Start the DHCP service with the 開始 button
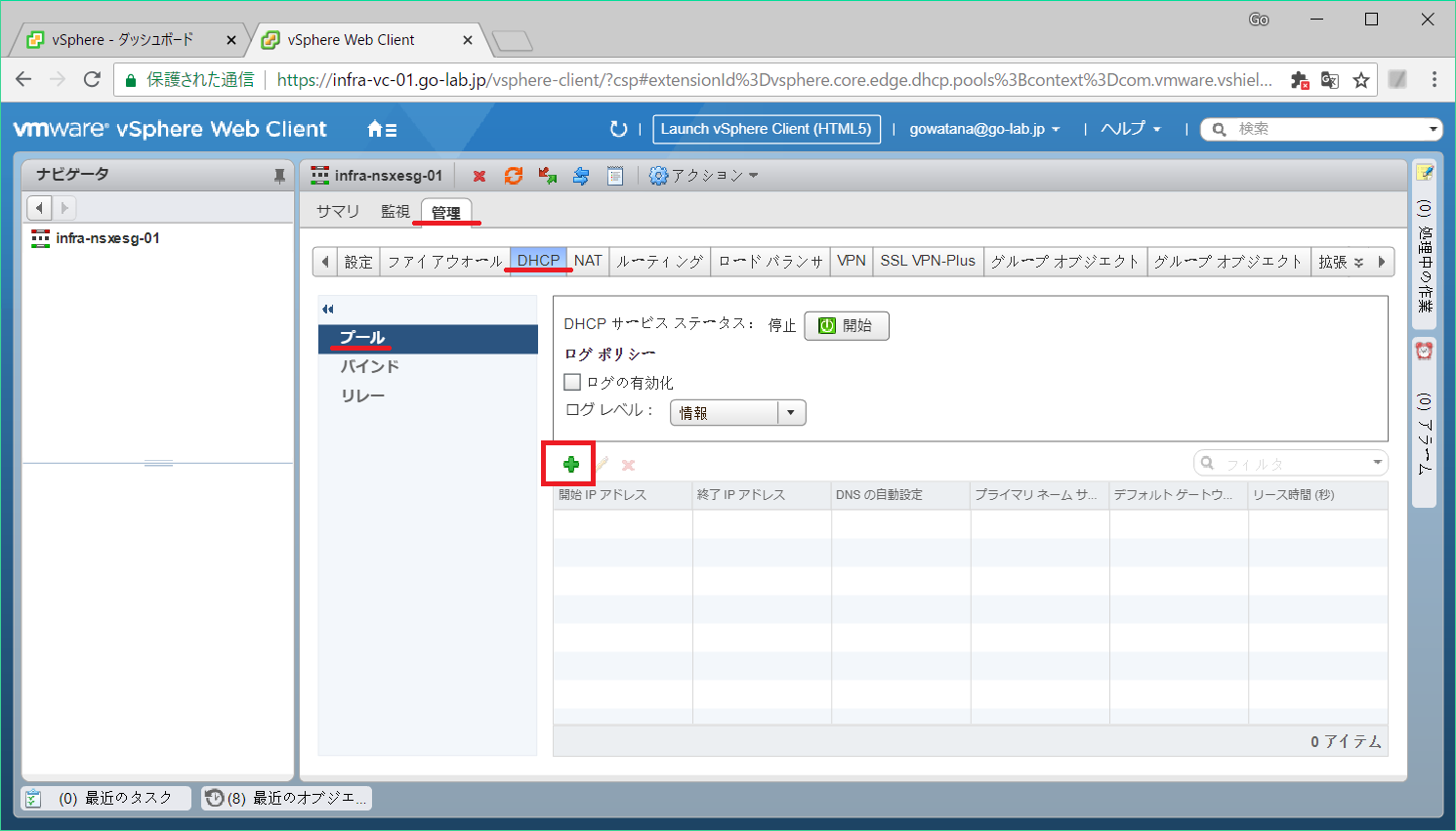The width and height of the screenshot is (1456, 831). click(846, 326)
